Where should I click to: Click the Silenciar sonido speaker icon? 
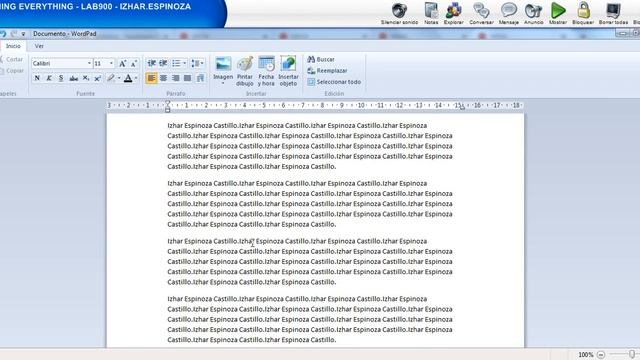click(x=399, y=13)
